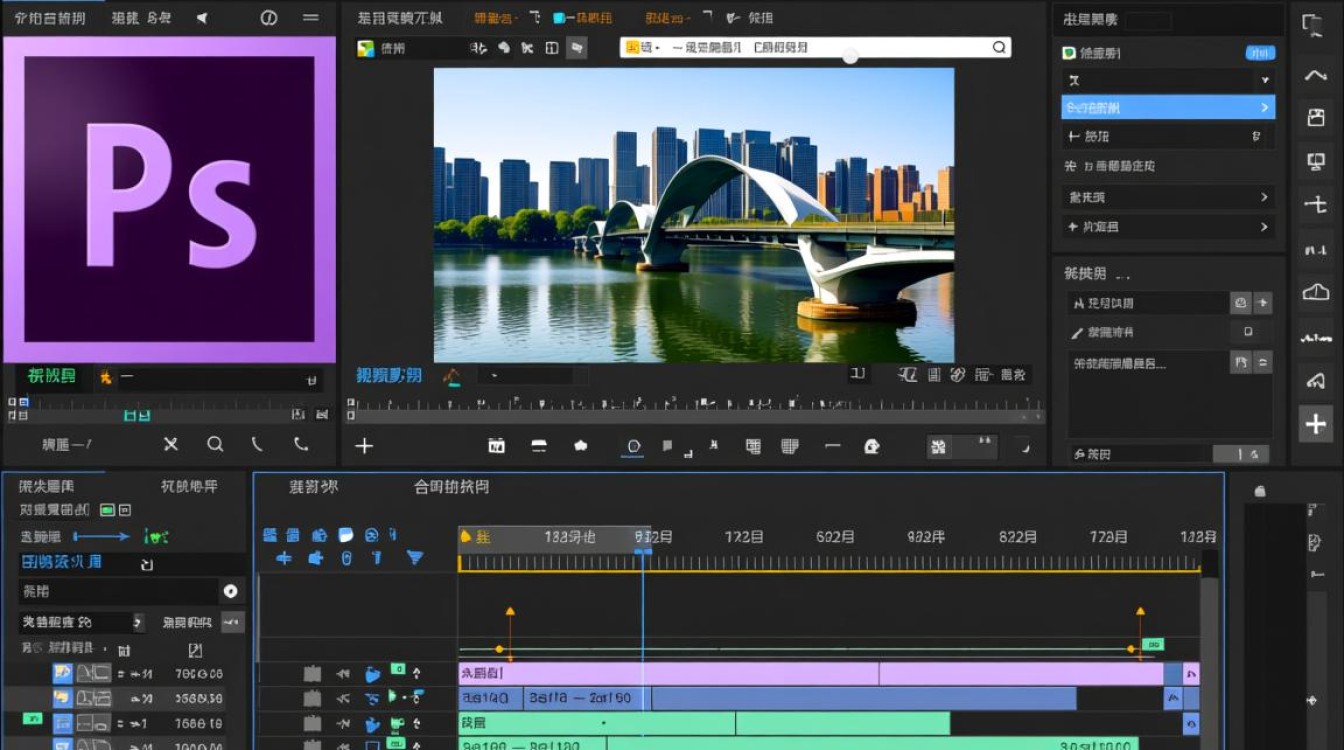Click the film icon on the blue clip track
Image resolution: width=1344 pixels, height=750 pixels.
tap(312, 698)
